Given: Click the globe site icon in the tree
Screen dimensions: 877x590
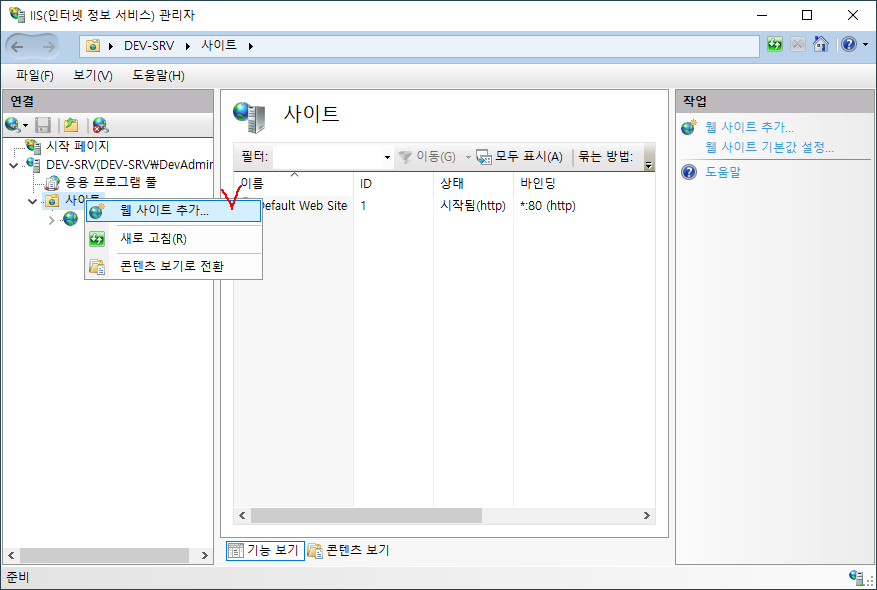Looking at the screenshot, I should [x=70, y=219].
